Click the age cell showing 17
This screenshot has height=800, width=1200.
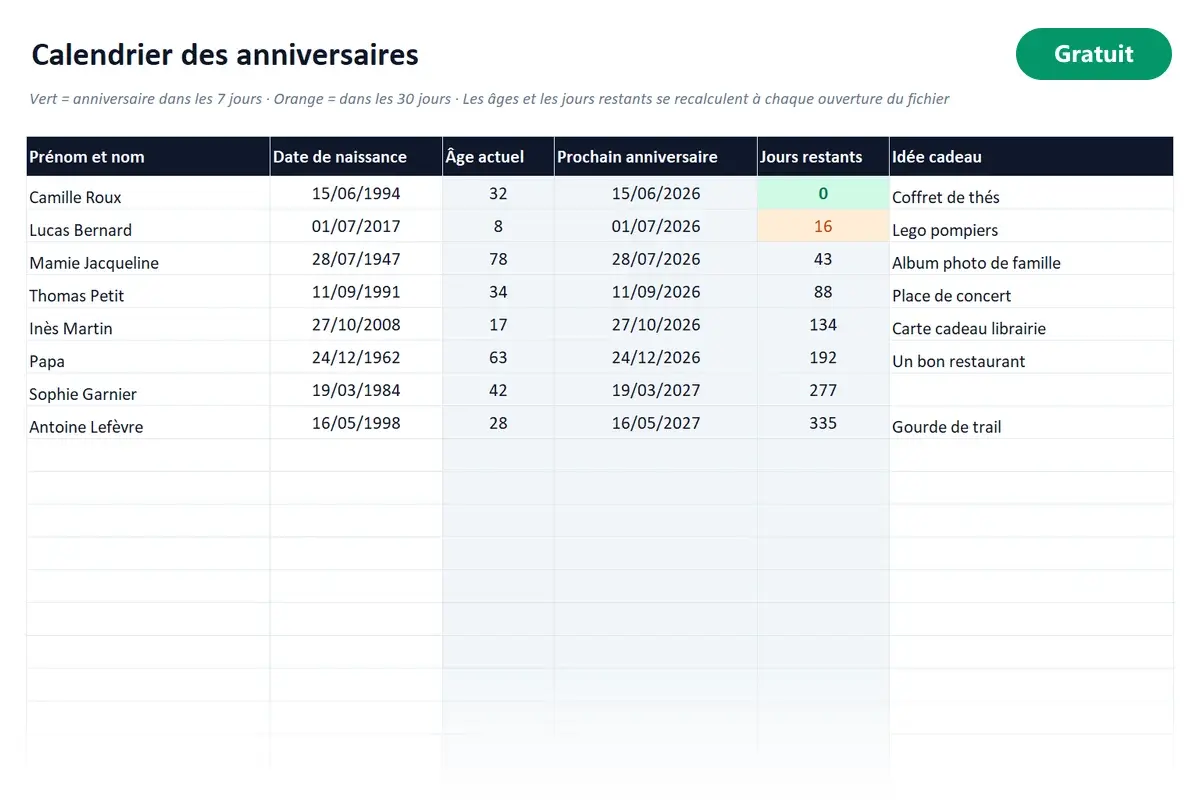pos(498,325)
